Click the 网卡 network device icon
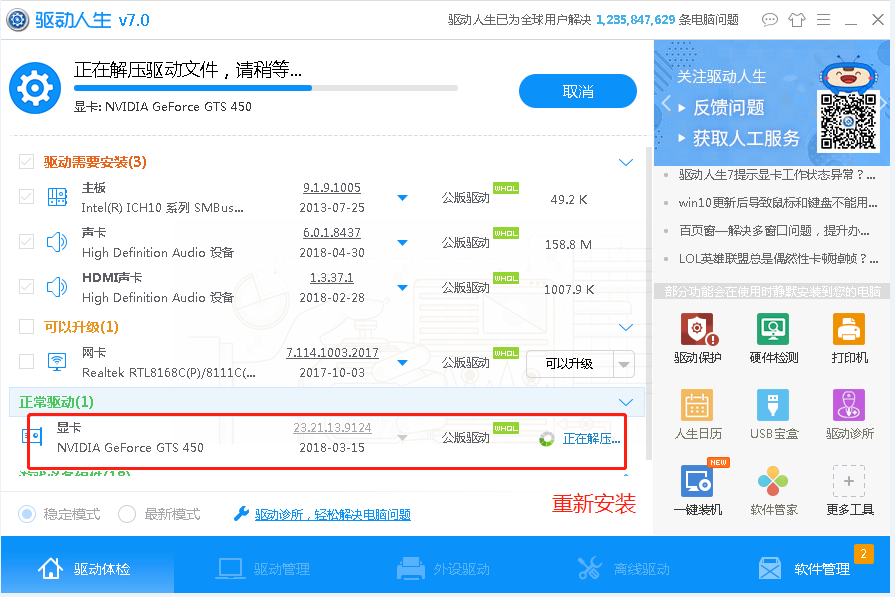The height and width of the screenshot is (597, 895). click(x=57, y=362)
